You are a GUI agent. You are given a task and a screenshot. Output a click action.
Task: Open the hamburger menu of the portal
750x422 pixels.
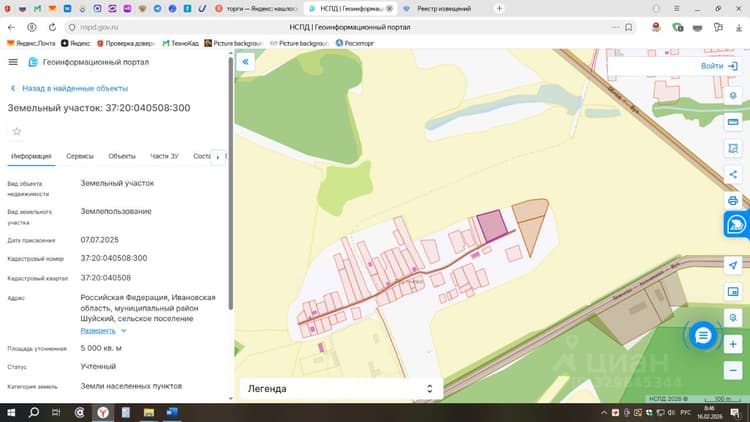click(13, 62)
